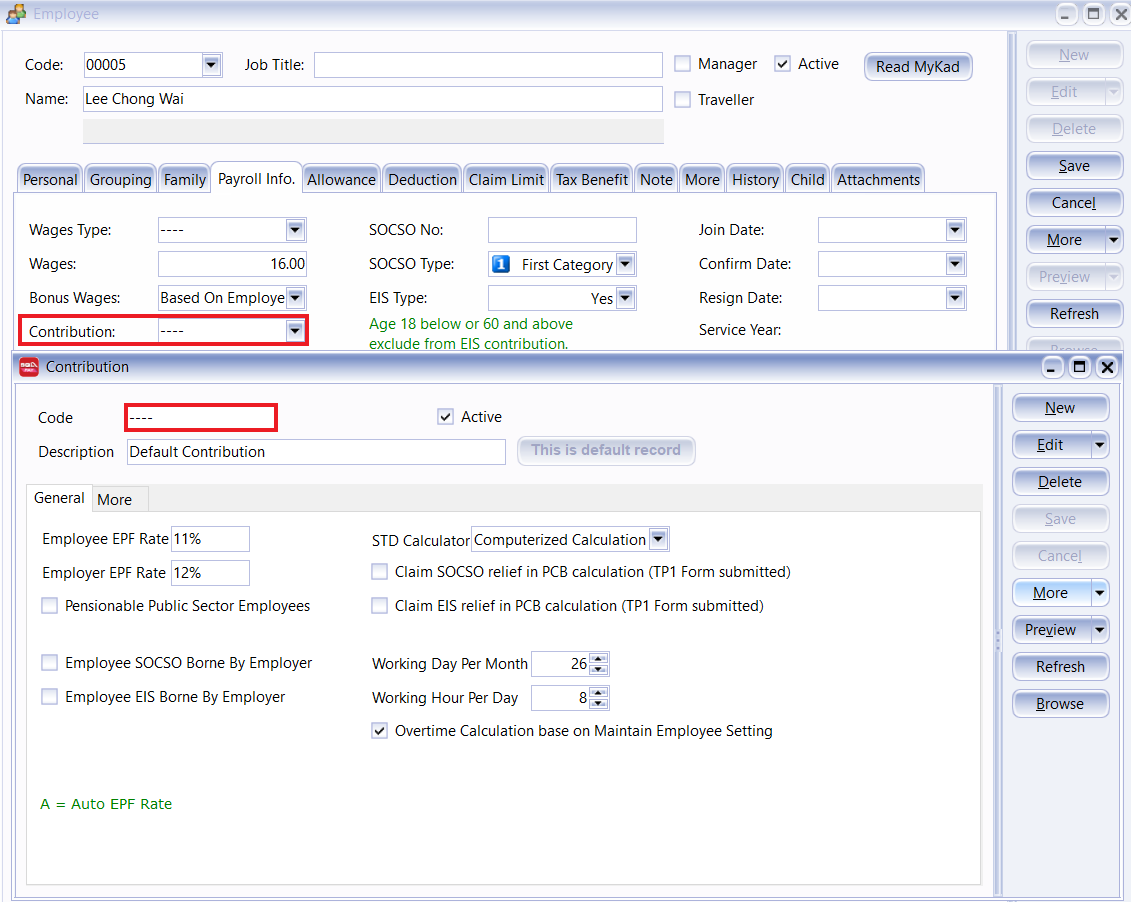Enable the Manager checkbox
This screenshot has height=902, width=1131.
[x=683, y=64]
